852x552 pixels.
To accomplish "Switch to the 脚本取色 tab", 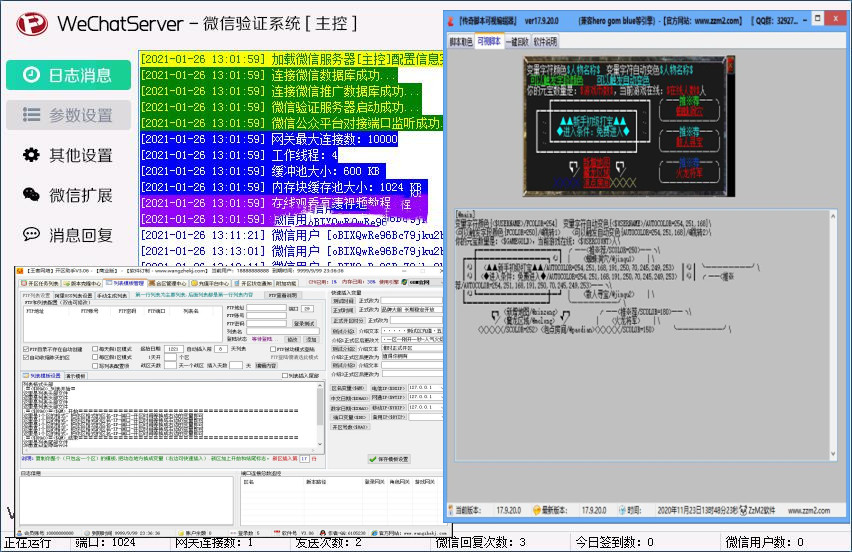I will click(460, 43).
